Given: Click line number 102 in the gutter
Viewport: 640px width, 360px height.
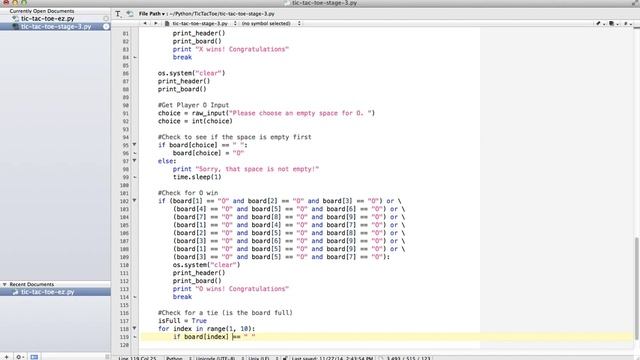Looking at the screenshot, I should point(124,201).
